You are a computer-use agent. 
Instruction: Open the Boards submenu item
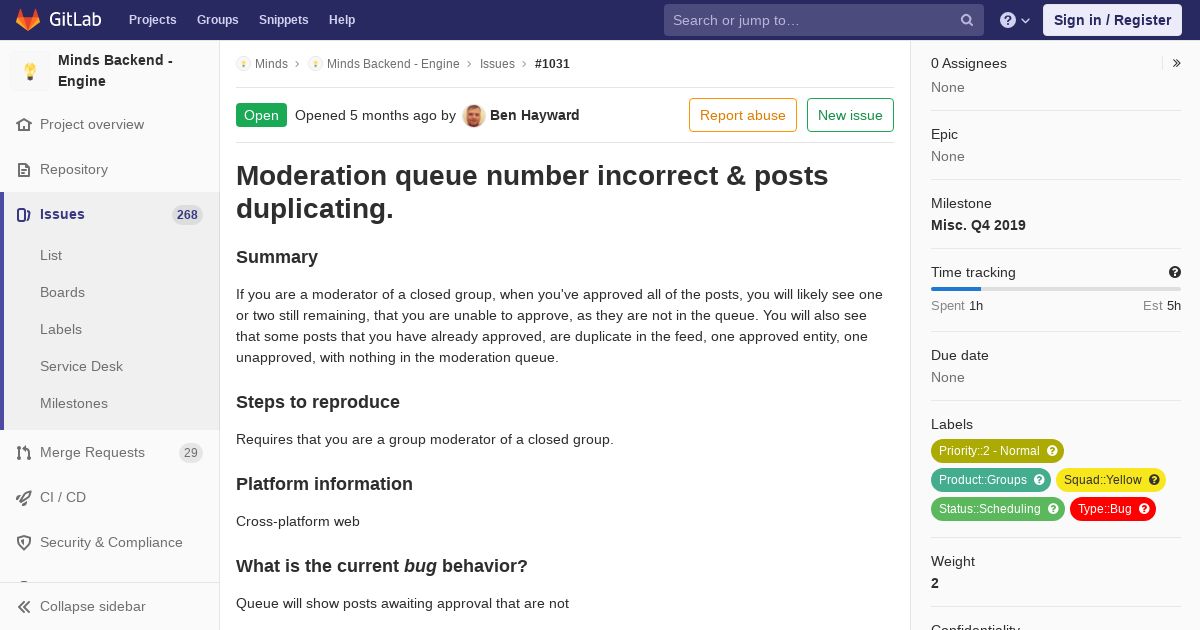coord(62,292)
